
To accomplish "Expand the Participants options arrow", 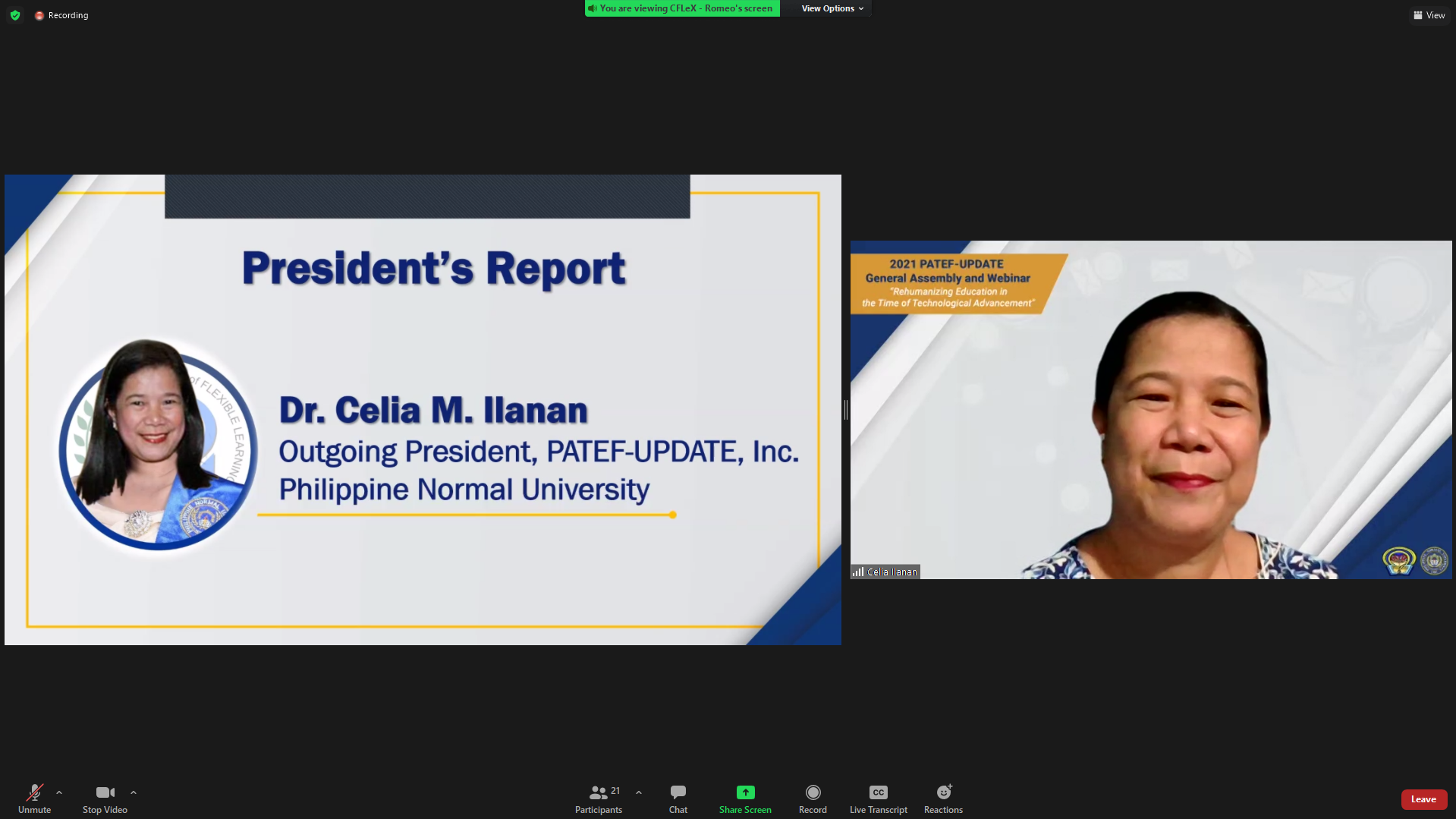I will click(x=639, y=792).
